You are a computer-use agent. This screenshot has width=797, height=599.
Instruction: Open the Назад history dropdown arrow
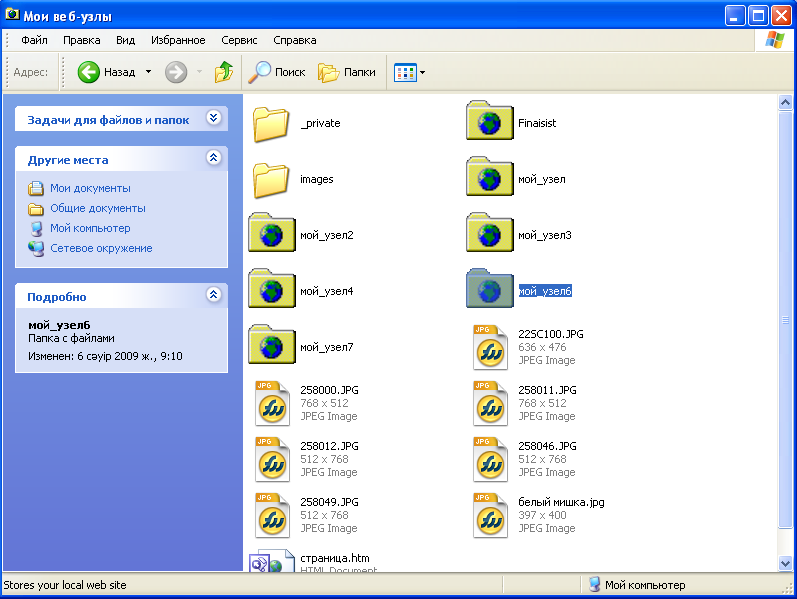tap(148, 72)
